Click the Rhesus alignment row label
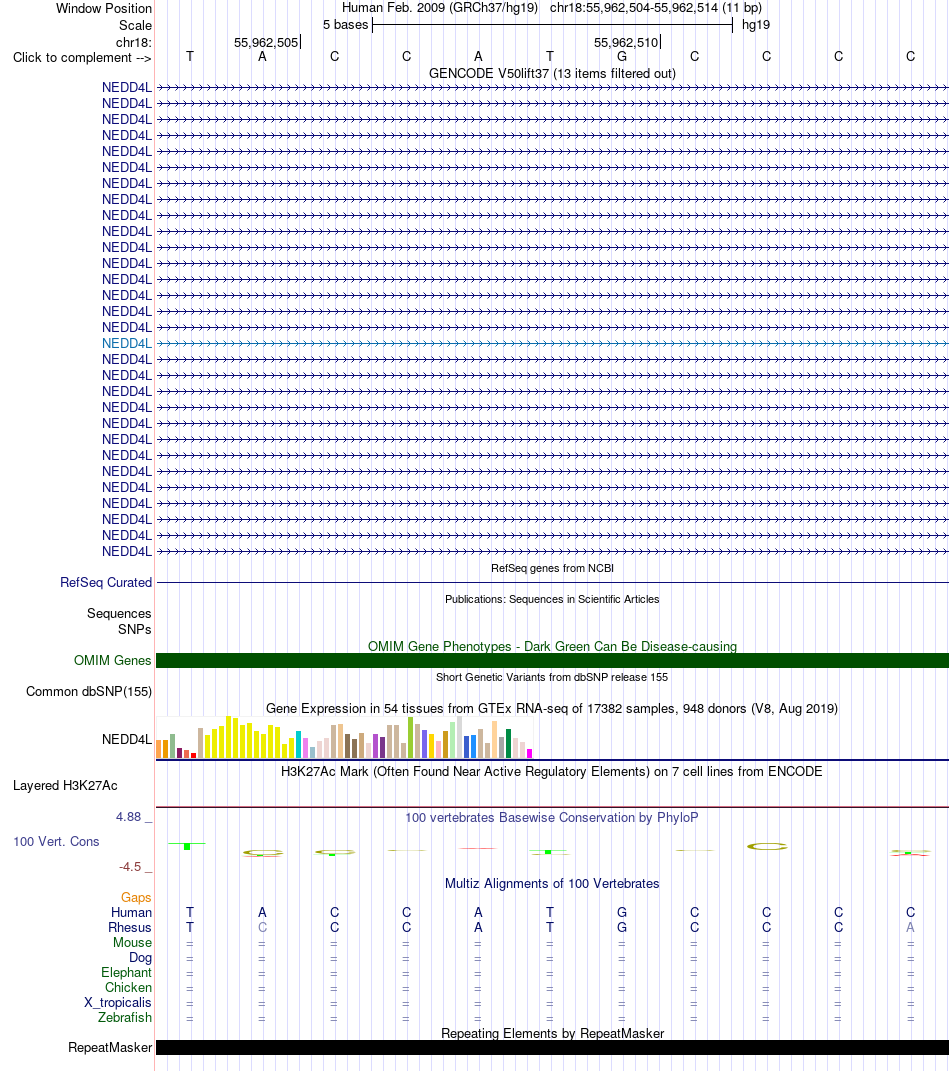 pyautogui.click(x=130, y=928)
